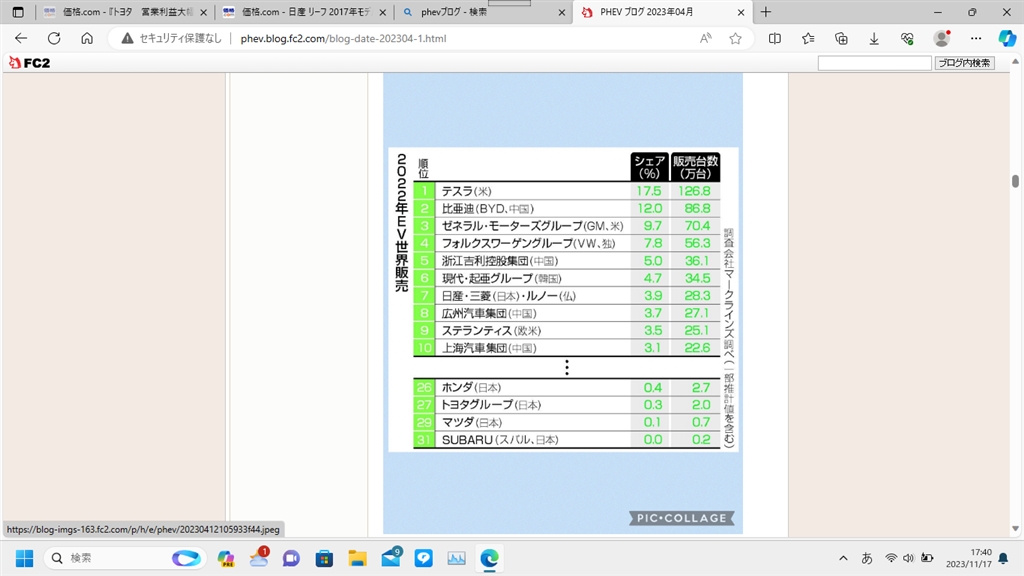The image size is (1024, 576).
Task: Open the Settings and more menu
Action: pyautogui.click(x=976, y=39)
